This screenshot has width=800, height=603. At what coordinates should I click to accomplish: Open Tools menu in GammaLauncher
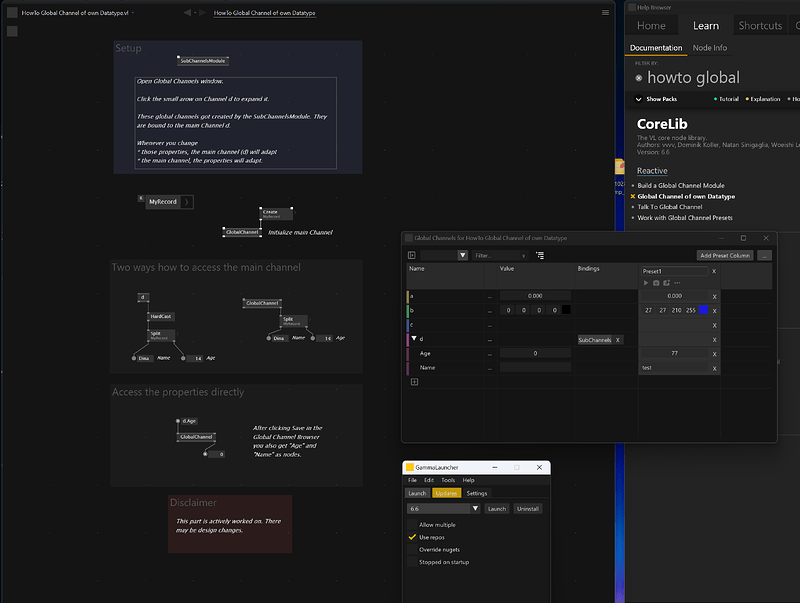pyautogui.click(x=448, y=480)
